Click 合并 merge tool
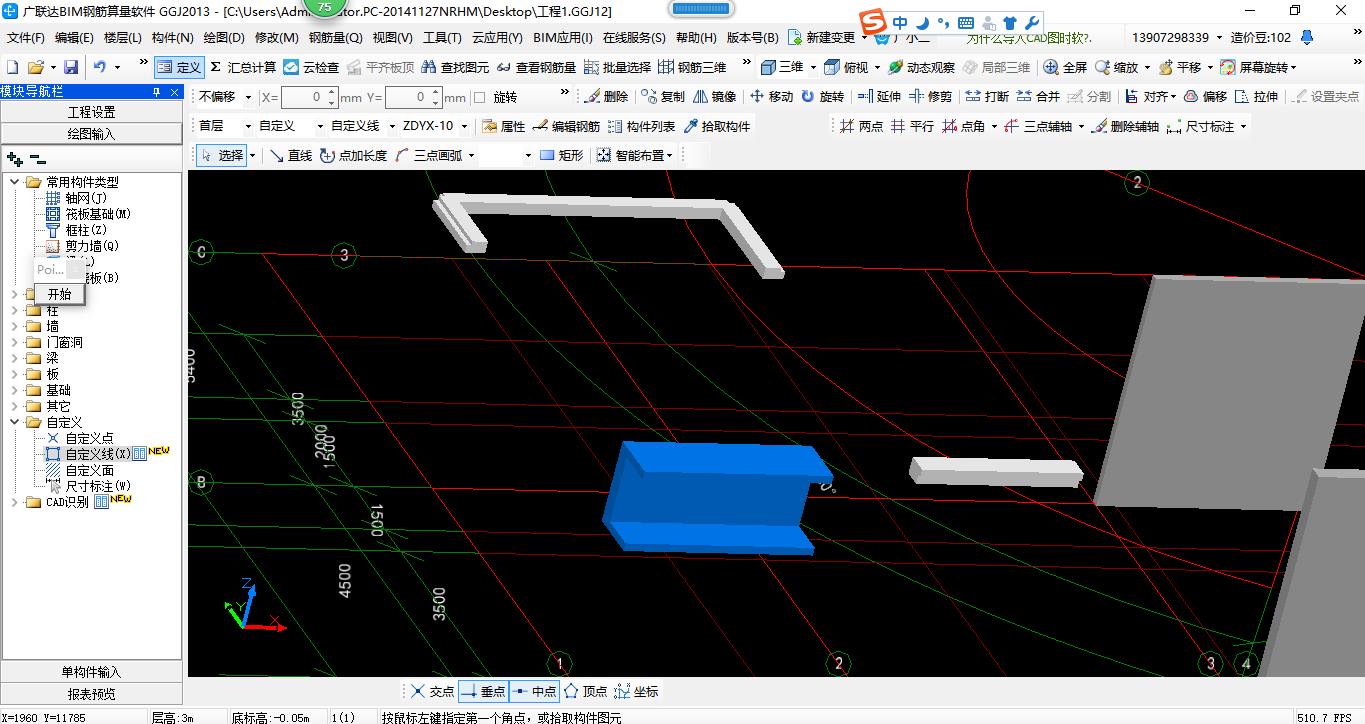This screenshot has height=724, width=1365. 1038,97
